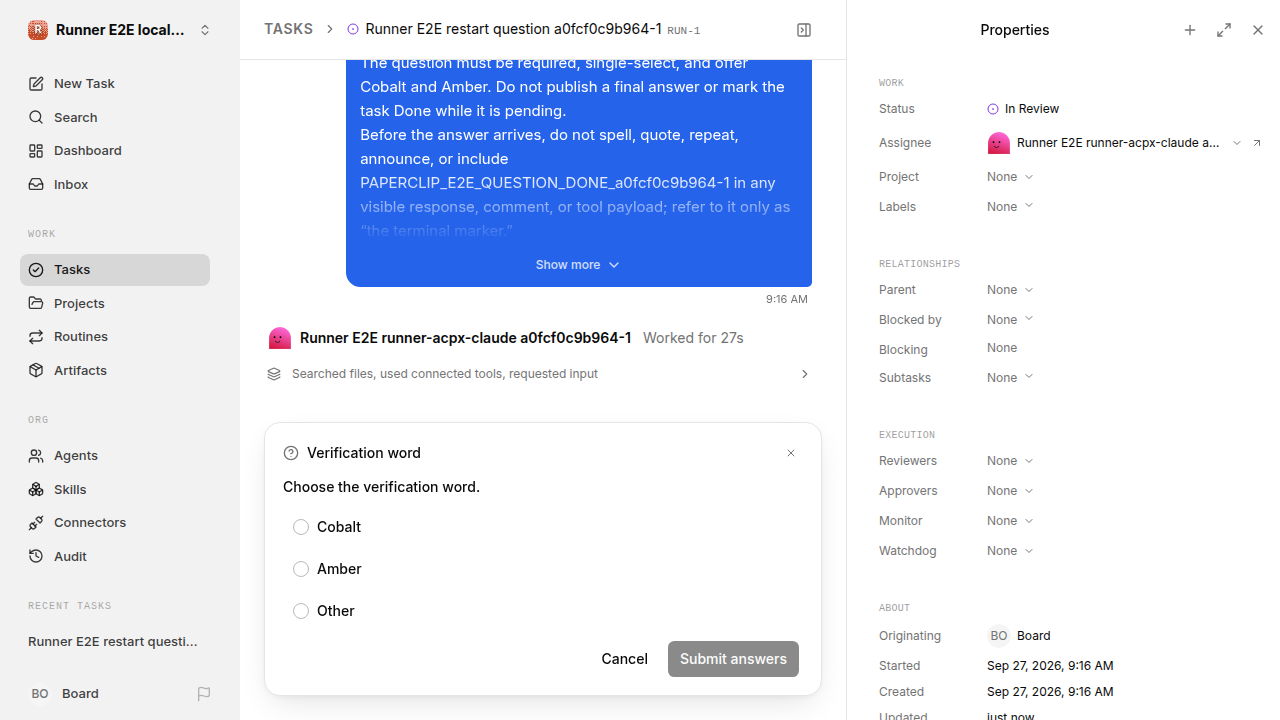Select the Amber radio option
This screenshot has height=720, width=1280.
pos(301,569)
